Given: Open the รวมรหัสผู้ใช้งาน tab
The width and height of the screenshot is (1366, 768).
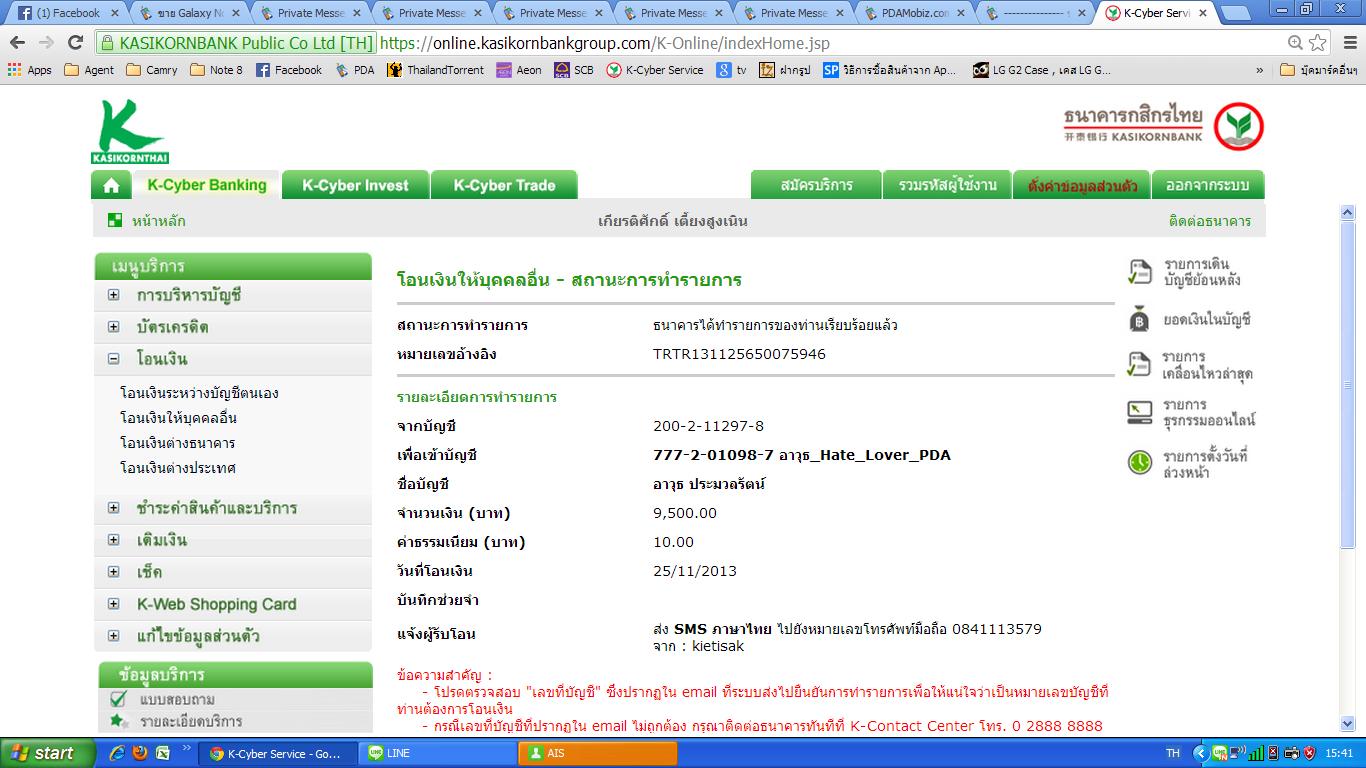Looking at the screenshot, I should coord(947,185).
